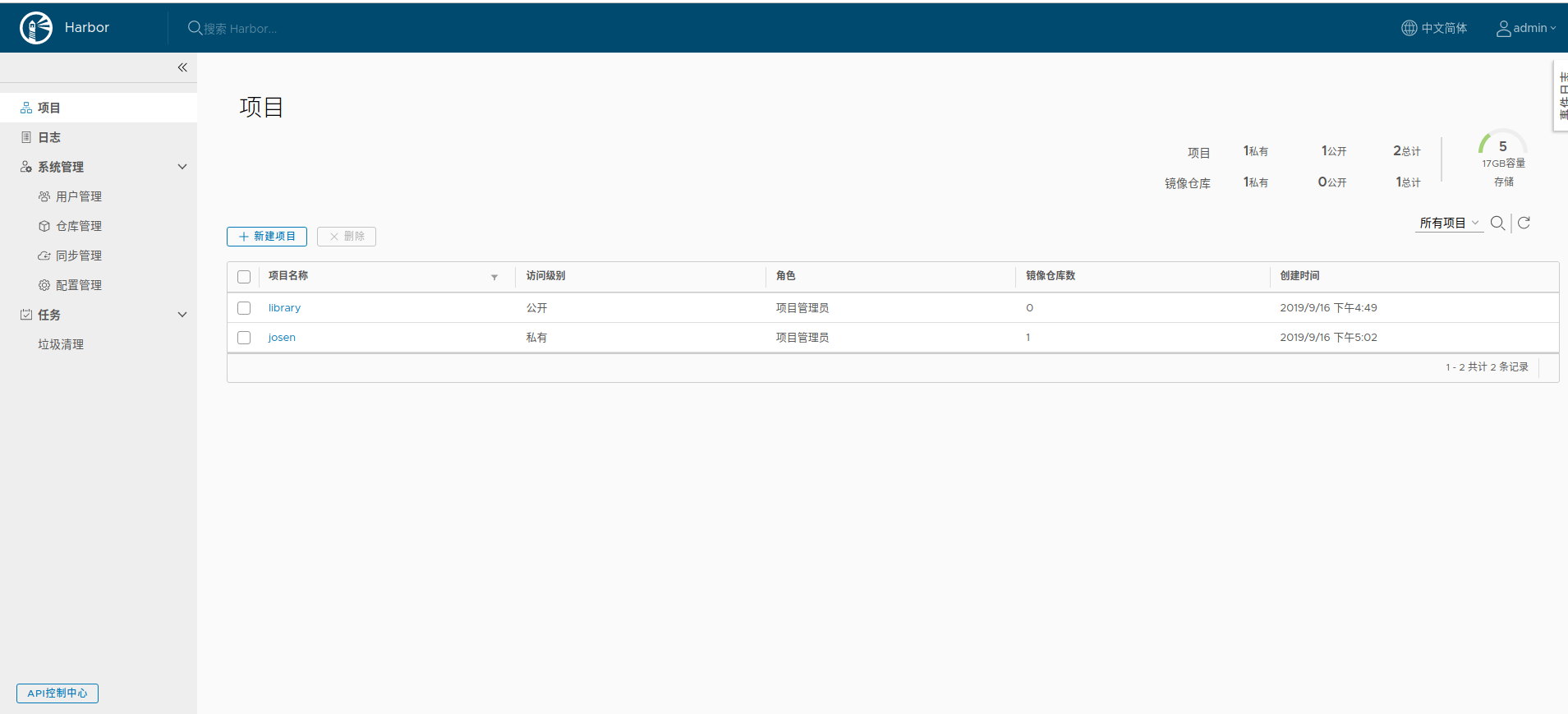The height and width of the screenshot is (714, 1568).
Task: Click the search magnifier icon beside project filter
Action: tap(1497, 223)
